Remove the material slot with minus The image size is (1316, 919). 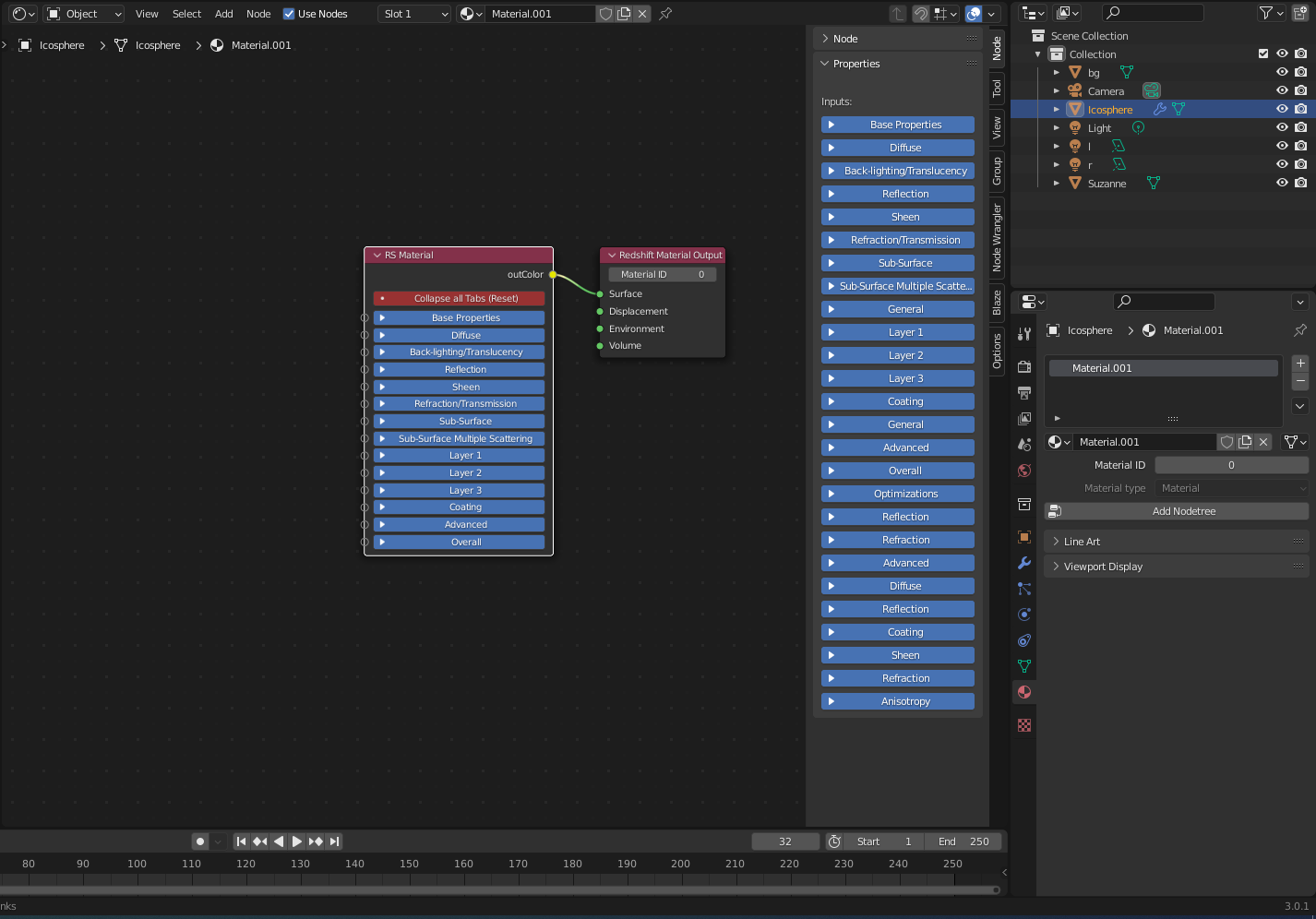pyautogui.click(x=1300, y=381)
